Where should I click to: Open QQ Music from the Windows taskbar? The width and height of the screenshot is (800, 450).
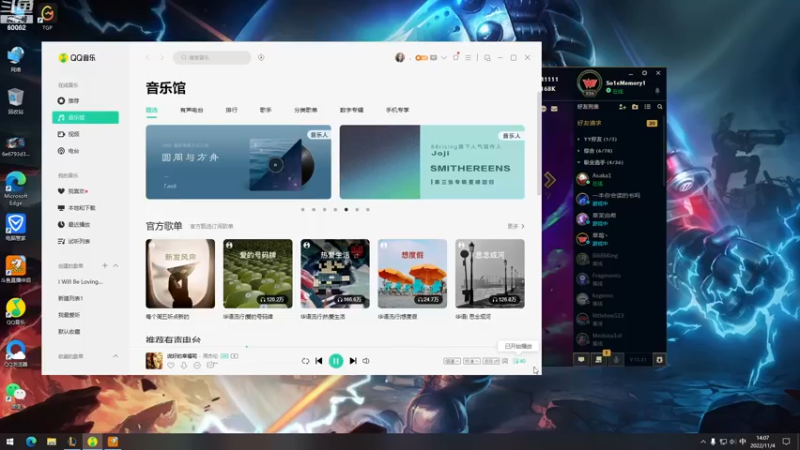click(92, 441)
